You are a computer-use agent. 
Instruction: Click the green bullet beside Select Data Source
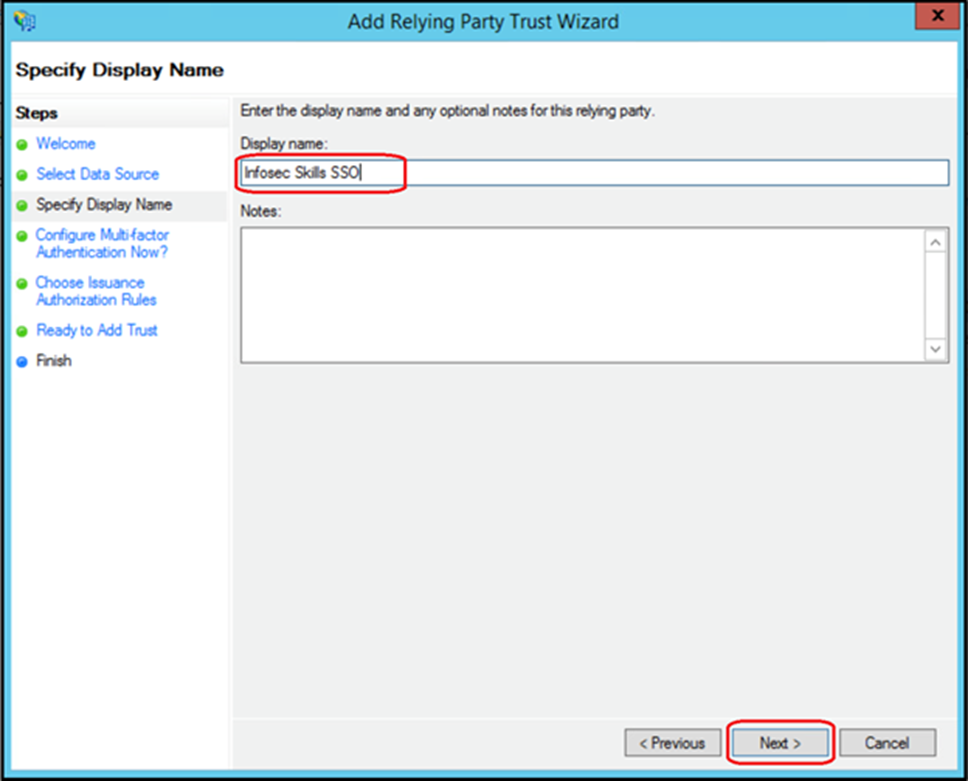(x=22, y=175)
